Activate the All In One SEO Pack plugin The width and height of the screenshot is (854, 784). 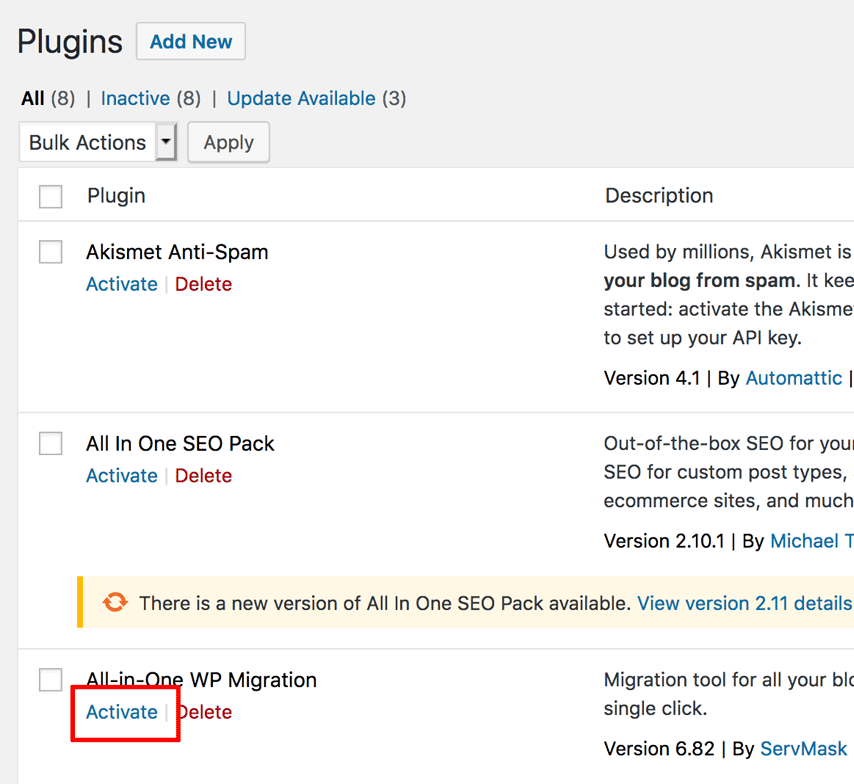click(x=121, y=476)
